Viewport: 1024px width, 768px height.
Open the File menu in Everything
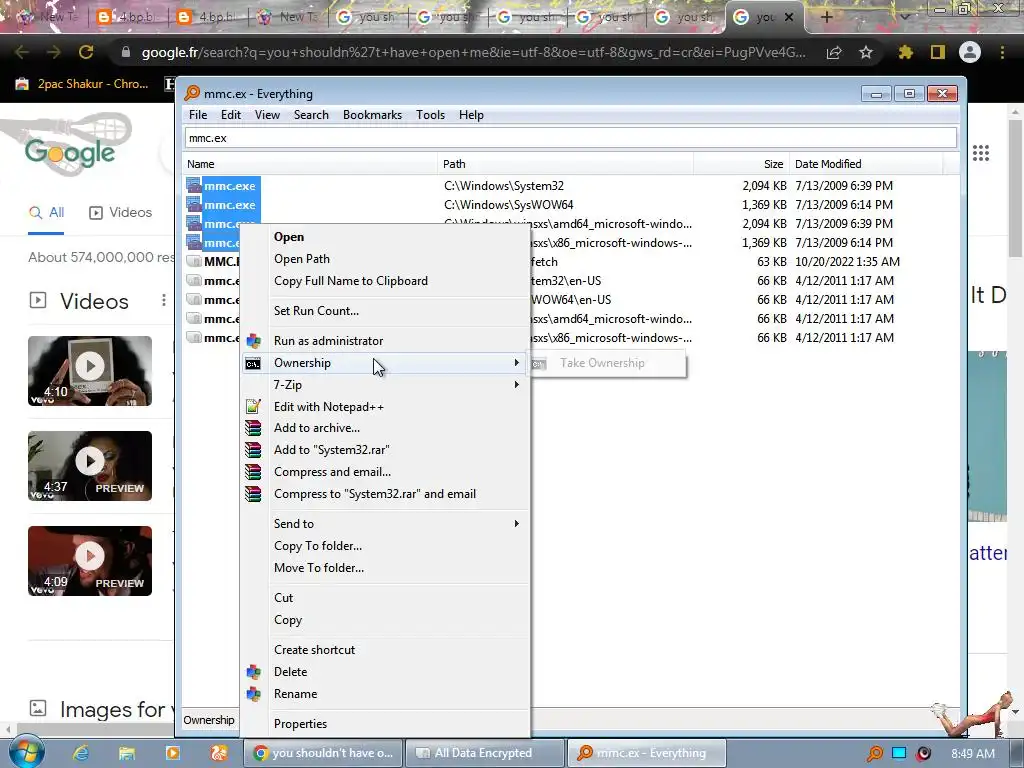coord(198,115)
